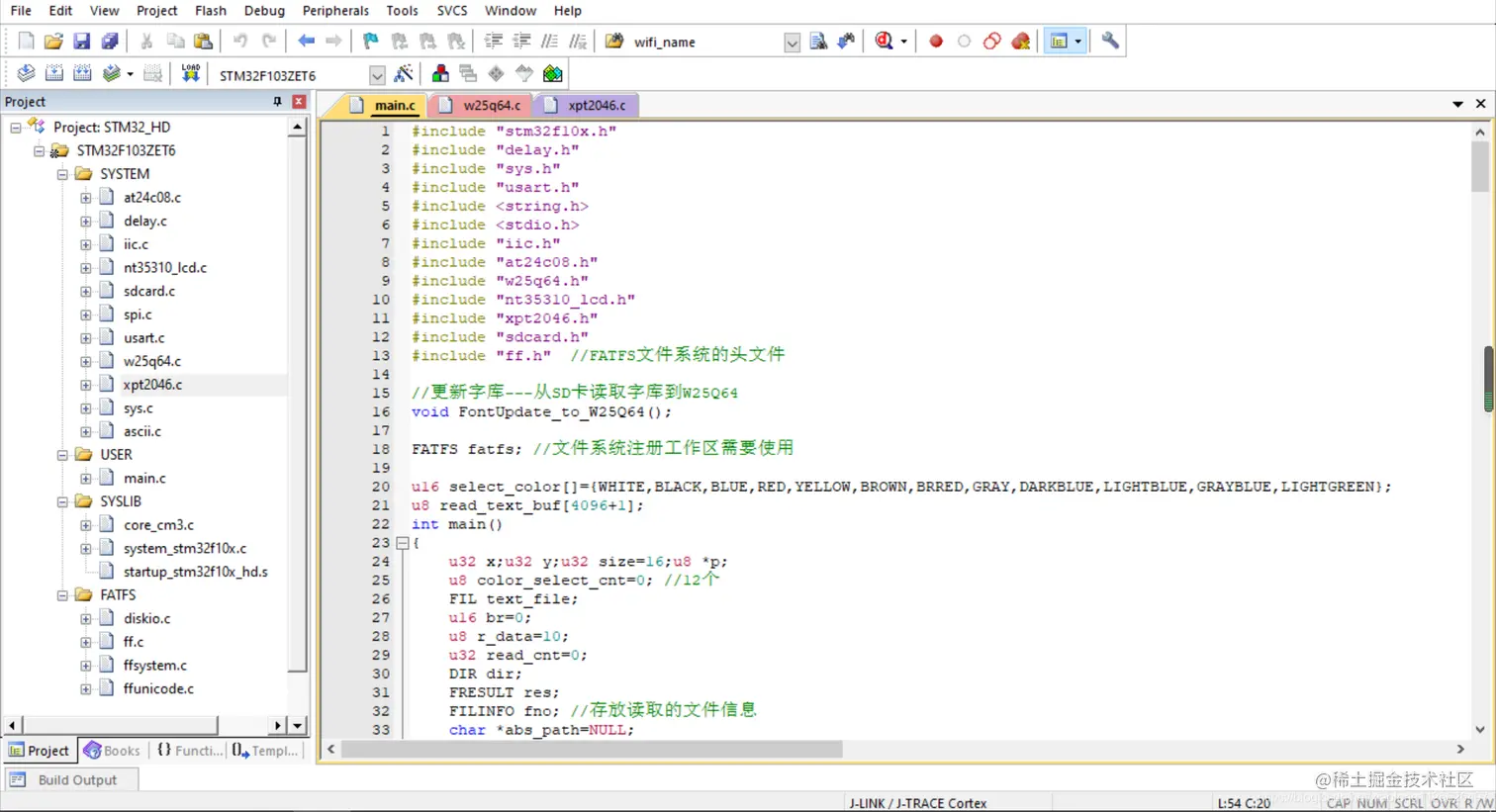Comment out the selection icon
This screenshot has width=1496, height=812.
(x=550, y=42)
